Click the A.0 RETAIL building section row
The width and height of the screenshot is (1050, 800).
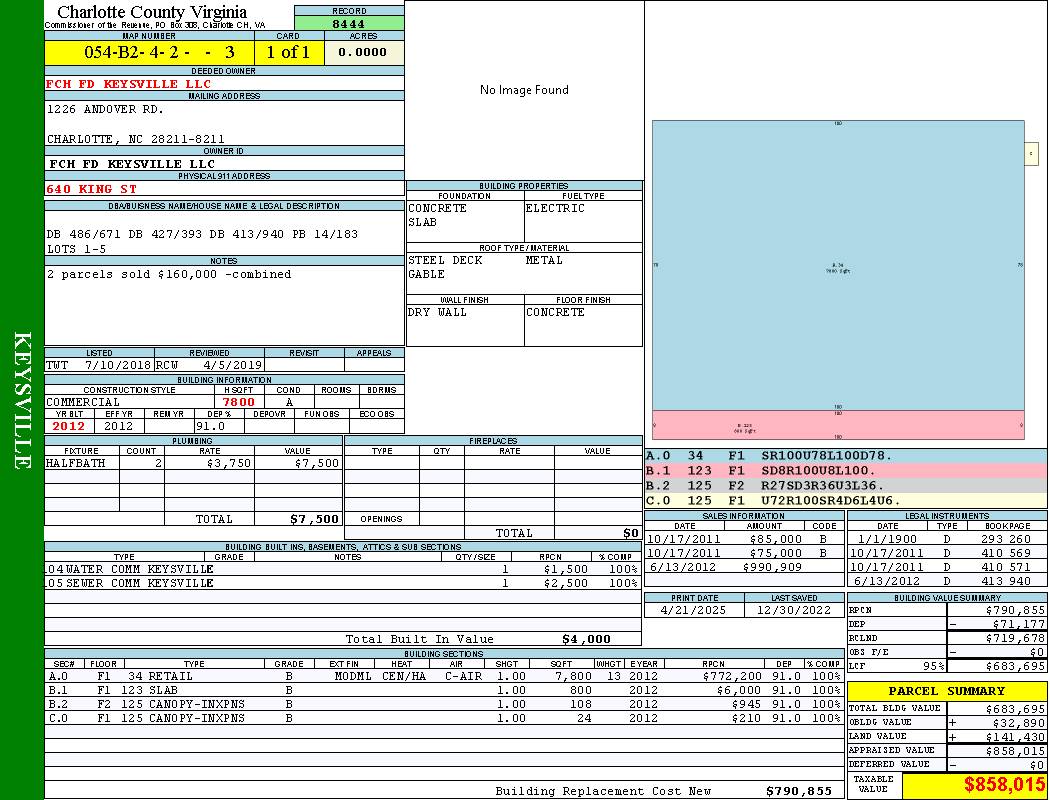click(x=444, y=676)
